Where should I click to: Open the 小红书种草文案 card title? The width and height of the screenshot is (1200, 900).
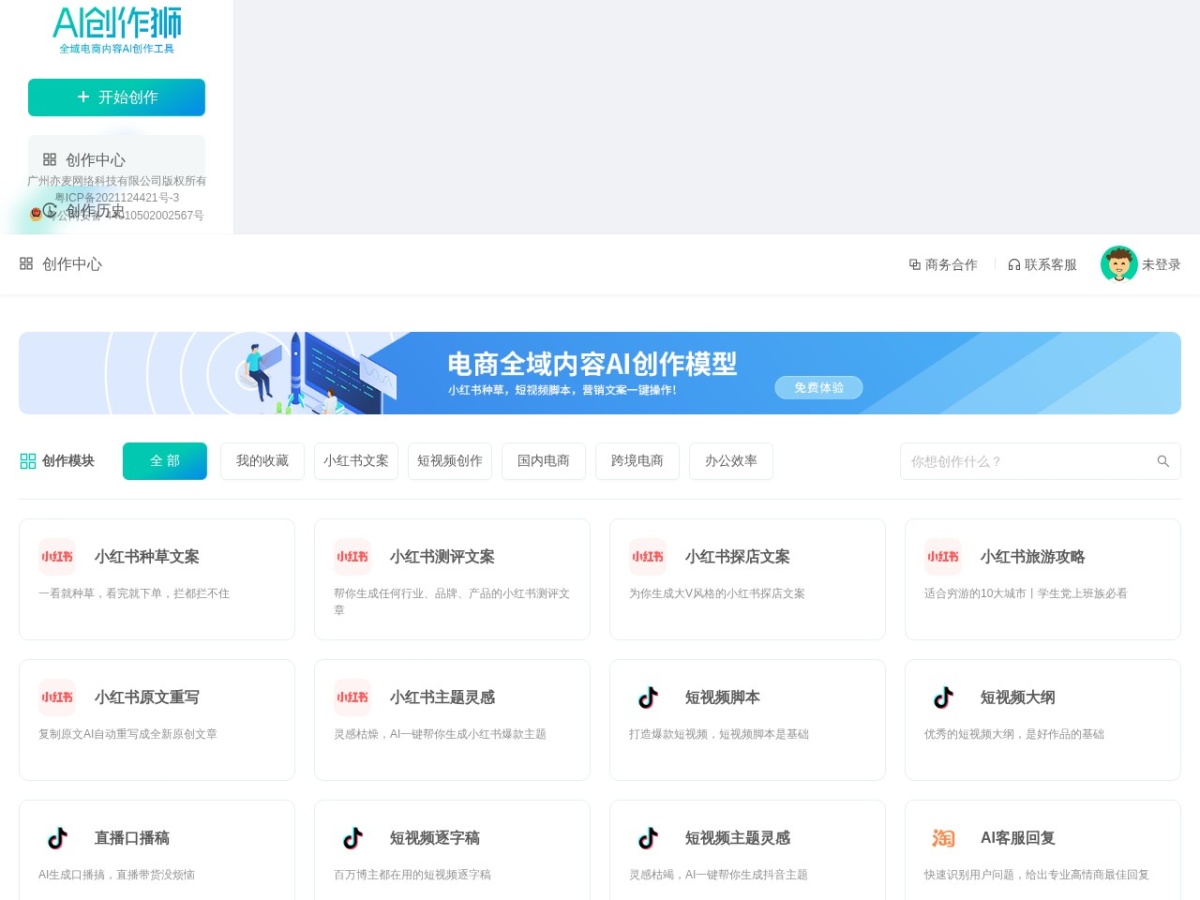tap(147, 557)
